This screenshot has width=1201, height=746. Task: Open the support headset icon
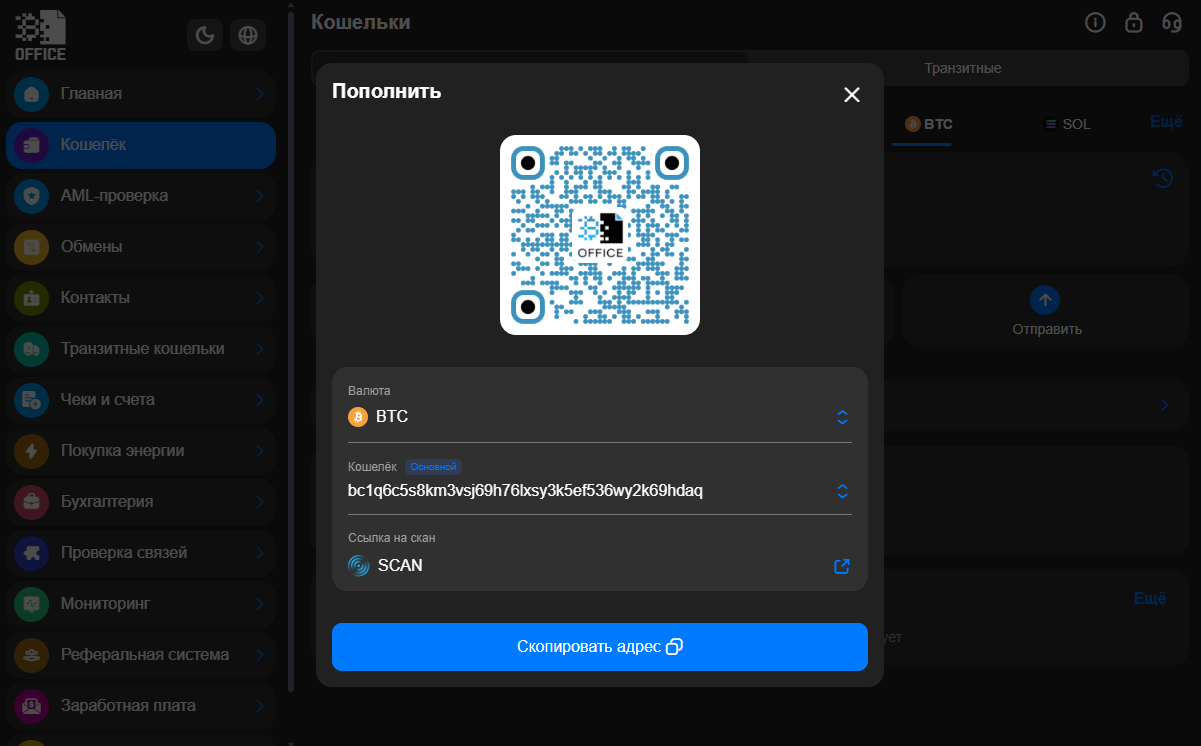pos(1171,22)
